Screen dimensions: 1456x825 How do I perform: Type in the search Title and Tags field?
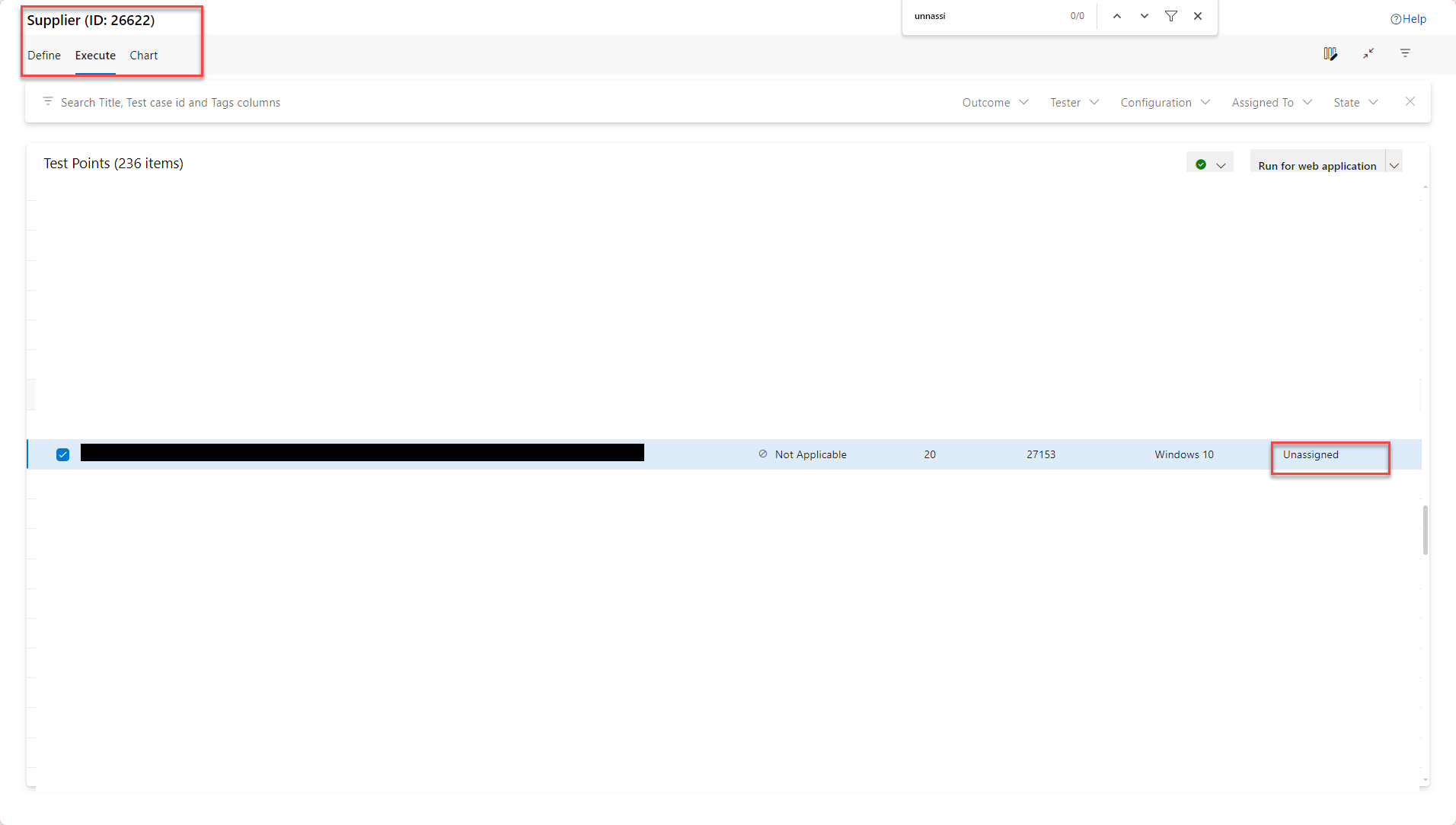(305, 102)
